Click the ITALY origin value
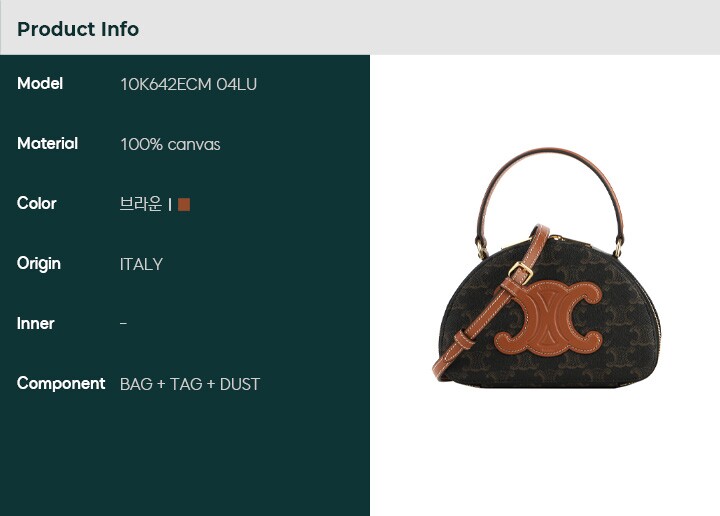Screen dimensions: 720x516 [141, 264]
